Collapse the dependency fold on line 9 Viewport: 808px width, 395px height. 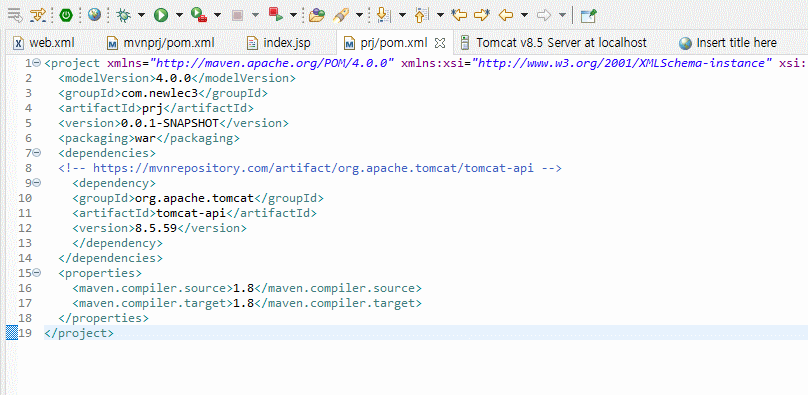36,183
